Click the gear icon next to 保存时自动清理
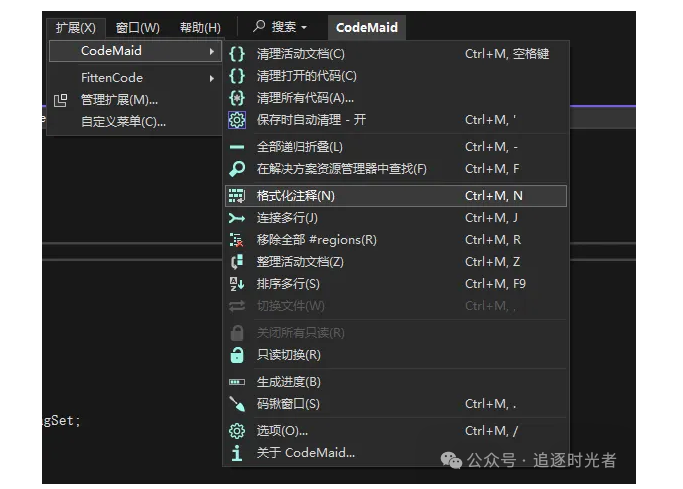Image resolution: width=683 pixels, height=489 pixels. point(237,120)
